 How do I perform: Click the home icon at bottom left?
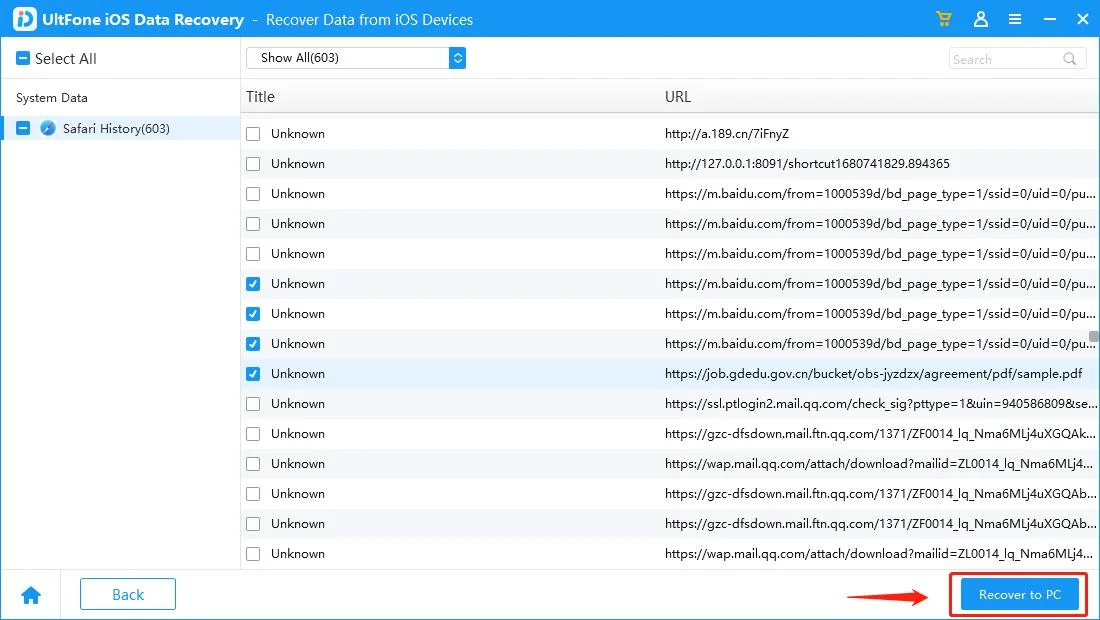31,595
